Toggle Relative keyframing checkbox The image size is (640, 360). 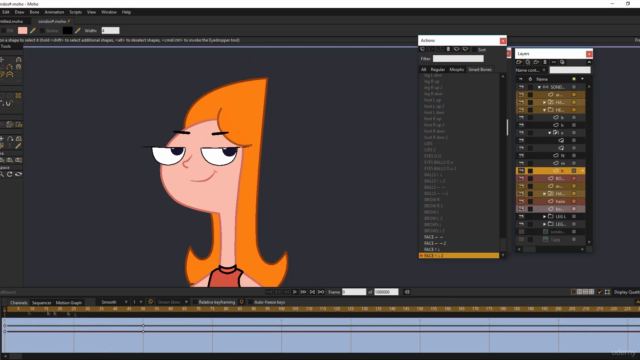pyautogui.click(x=196, y=302)
